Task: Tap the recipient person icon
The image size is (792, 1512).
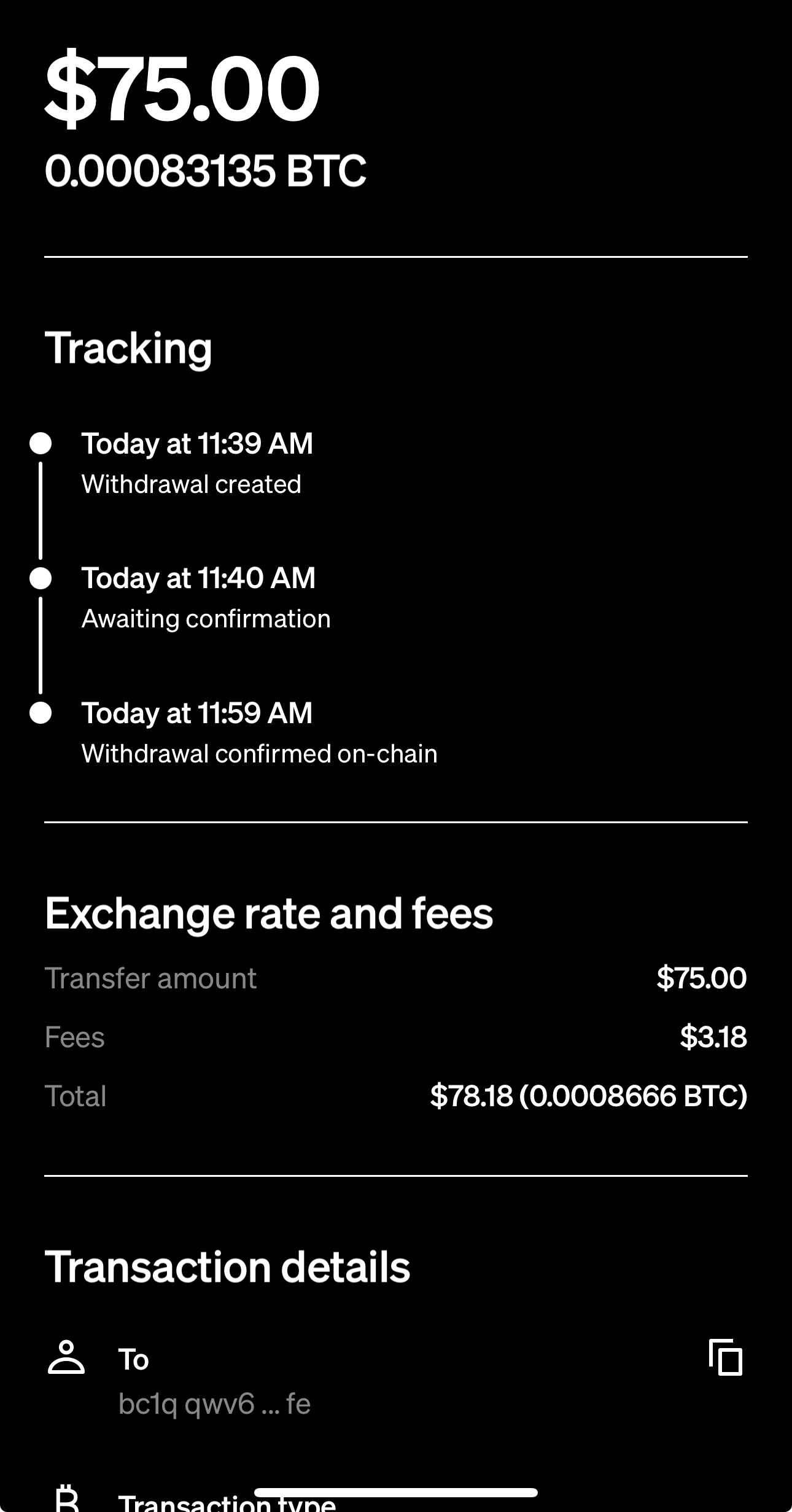Action: click(66, 1357)
